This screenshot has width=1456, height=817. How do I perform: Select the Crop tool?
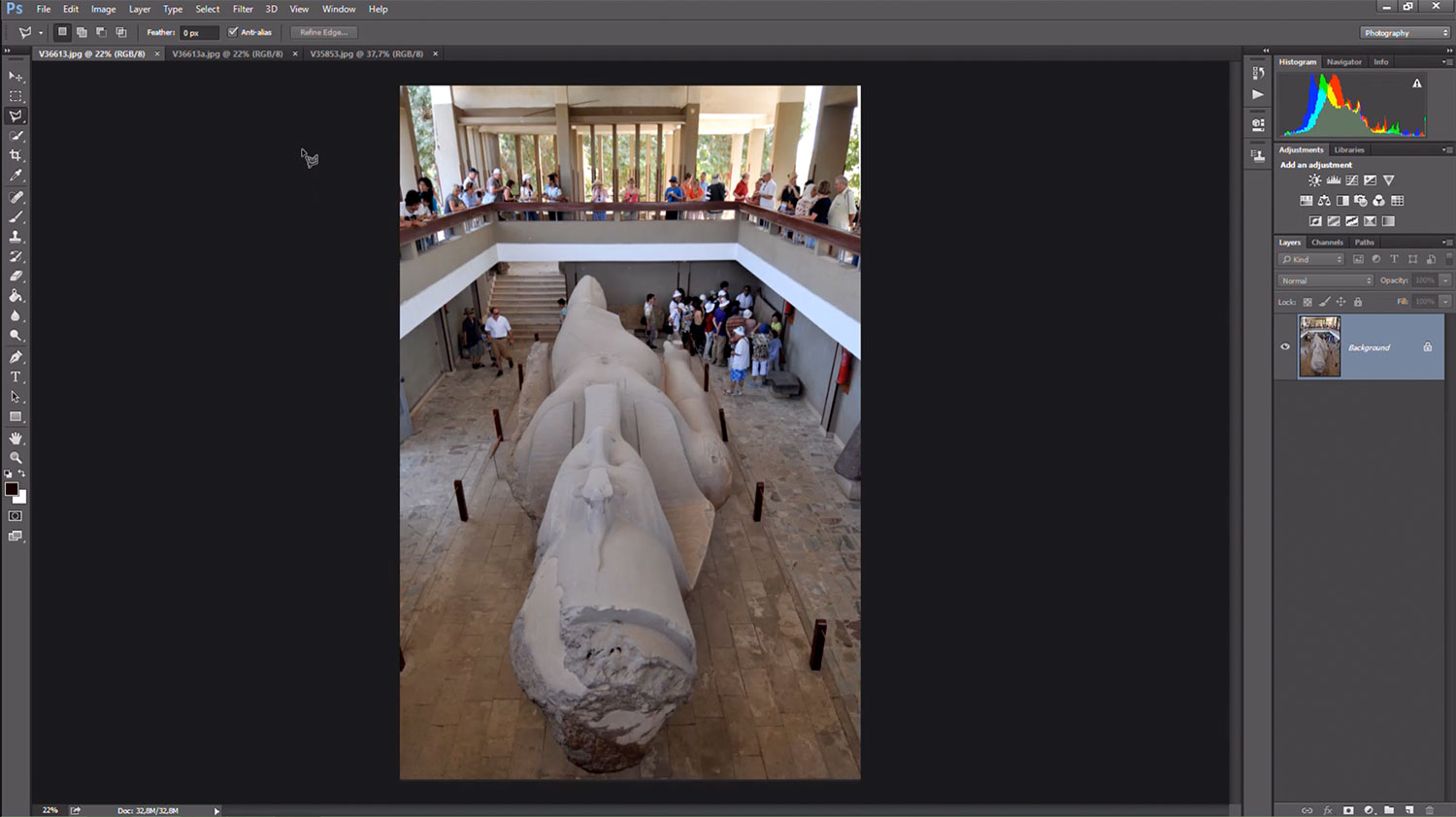[x=16, y=155]
